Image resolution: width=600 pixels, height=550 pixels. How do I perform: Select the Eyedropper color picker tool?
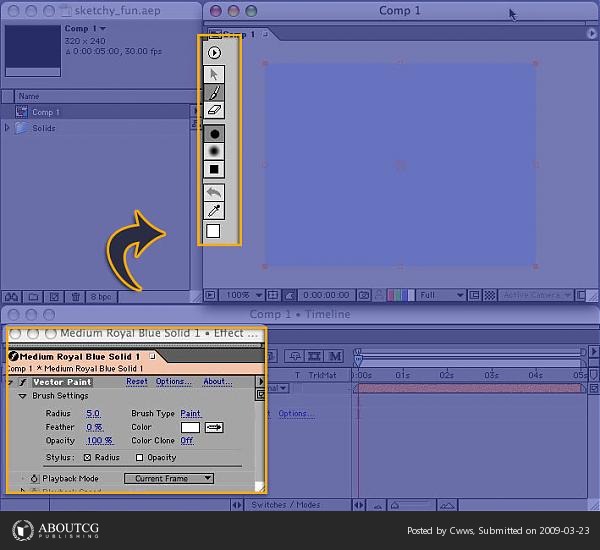tap(214, 210)
